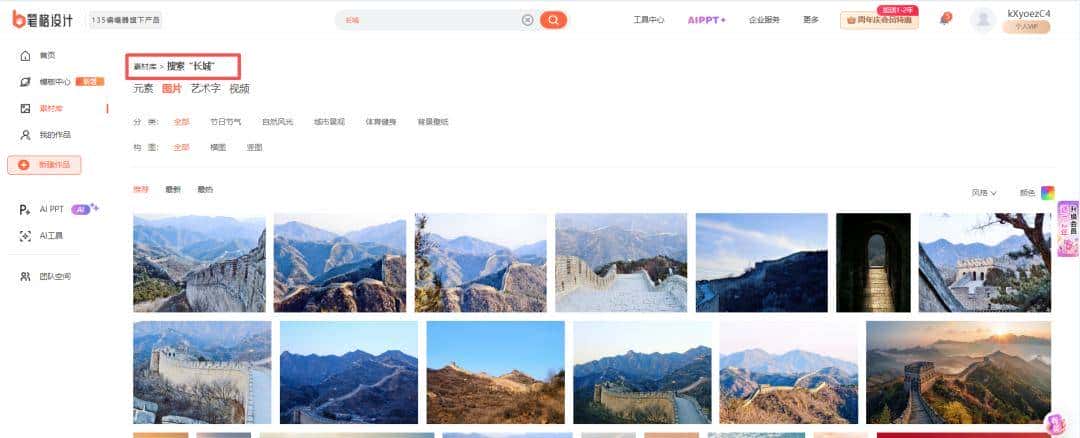
Task: Click the purple floating promo banner
Action: click(x=1068, y=229)
